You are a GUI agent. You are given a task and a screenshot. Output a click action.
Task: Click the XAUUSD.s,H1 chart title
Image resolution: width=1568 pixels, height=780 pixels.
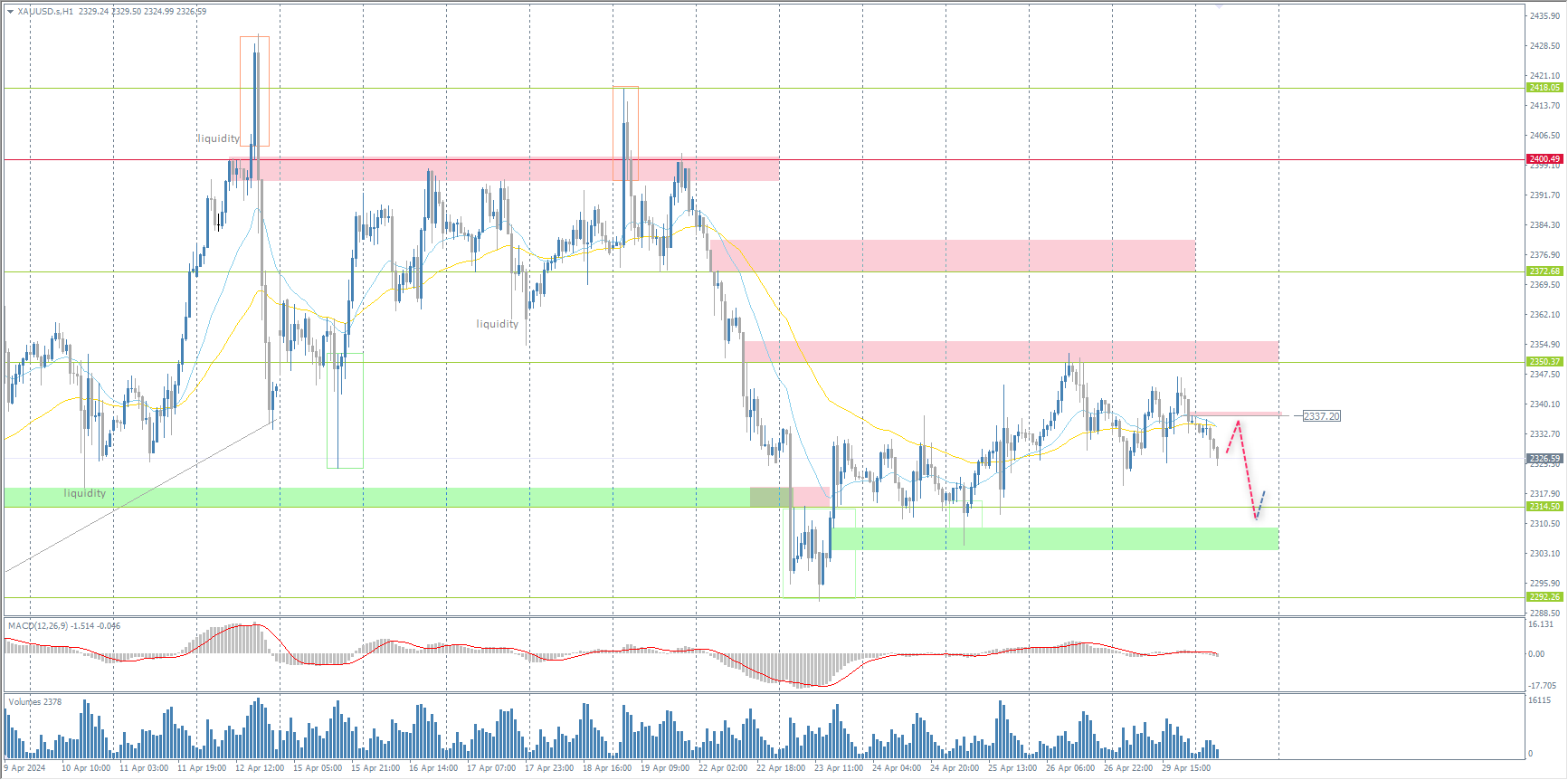[45, 12]
